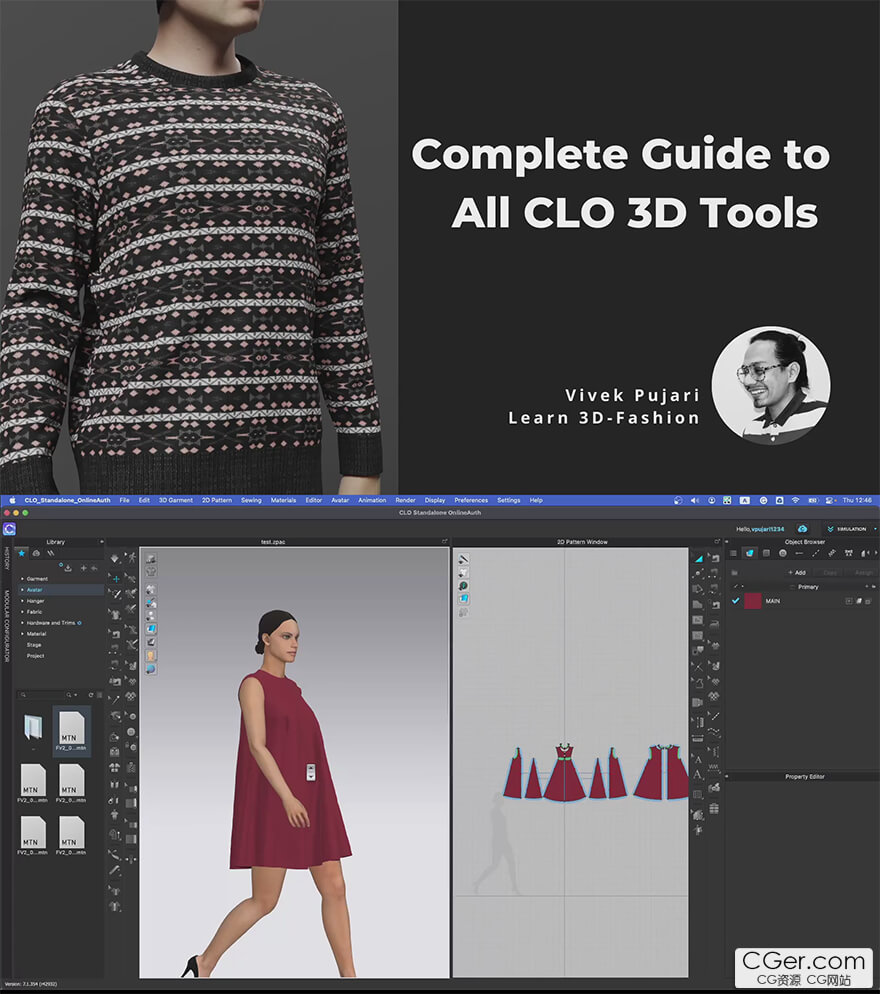Screen dimensions: 880x994
Task: Click the Add fabric button
Action: pos(797,572)
